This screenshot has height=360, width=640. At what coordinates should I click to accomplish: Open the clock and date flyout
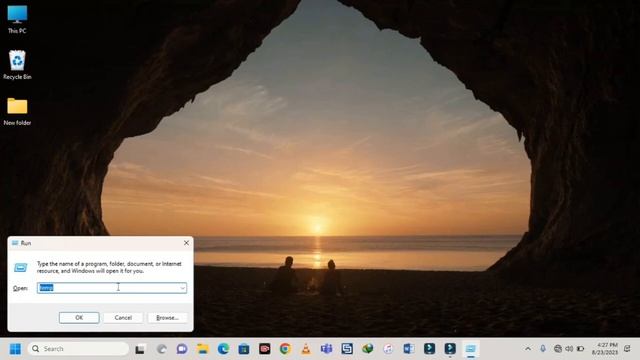click(x=604, y=349)
